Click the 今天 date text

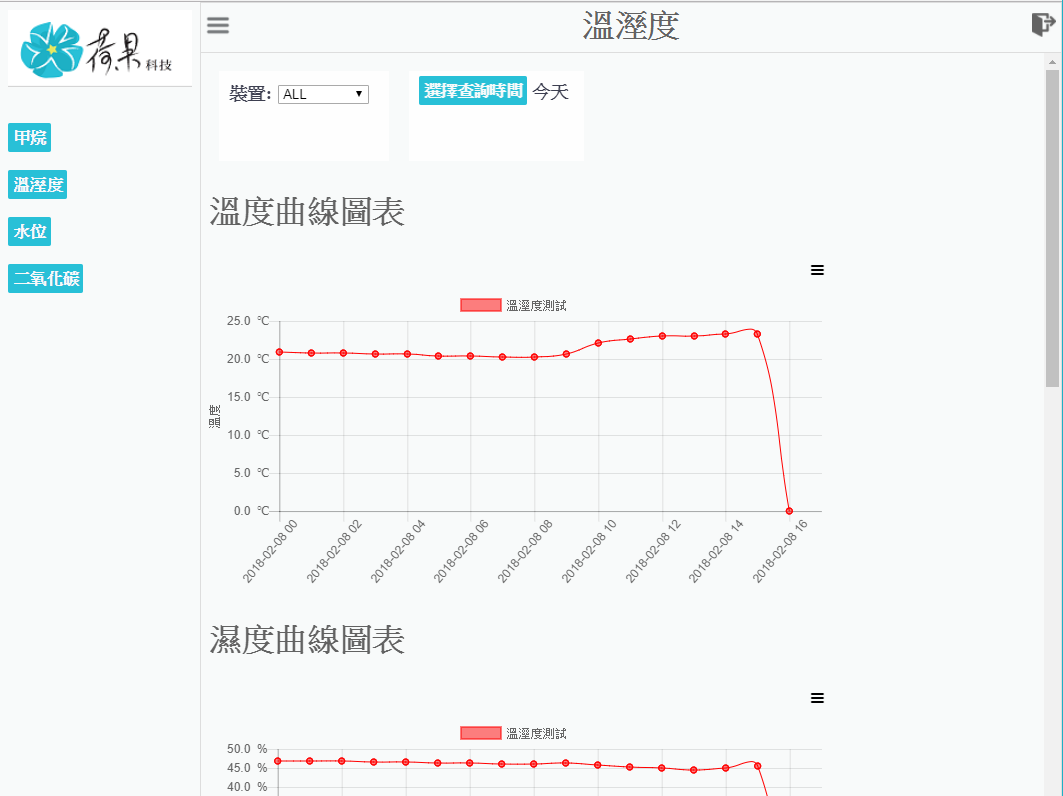coord(550,92)
